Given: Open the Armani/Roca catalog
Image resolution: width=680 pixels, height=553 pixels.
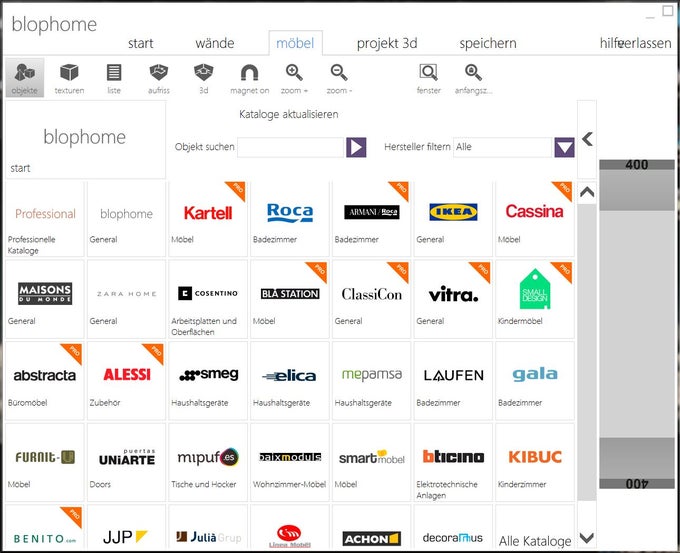Looking at the screenshot, I should [x=371, y=219].
